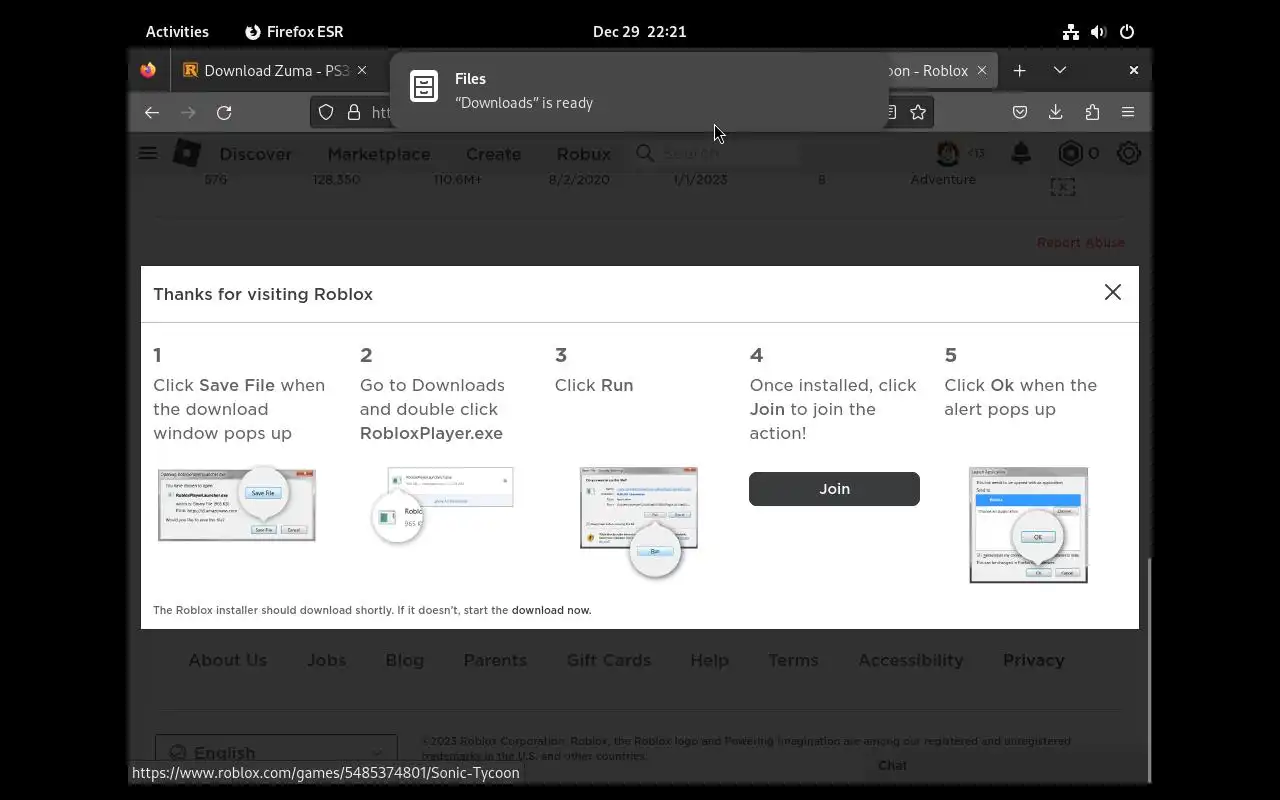Click the tracking protection shield icon
Screen dimensions: 1280x800
(326, 112)
